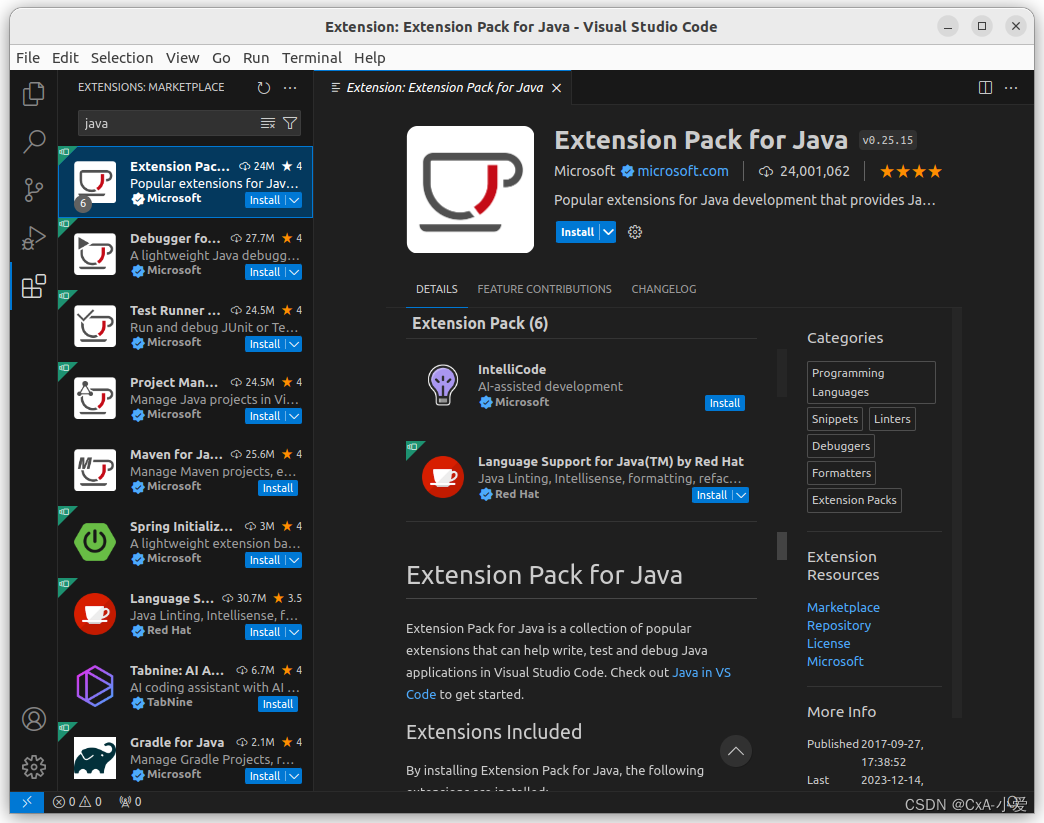Image resolution: width=1044 pixels, height=823 pixels.
Task: Expand install dropdown for Debugger for Java
Action: pyautogui.click(x=294, y=272)
